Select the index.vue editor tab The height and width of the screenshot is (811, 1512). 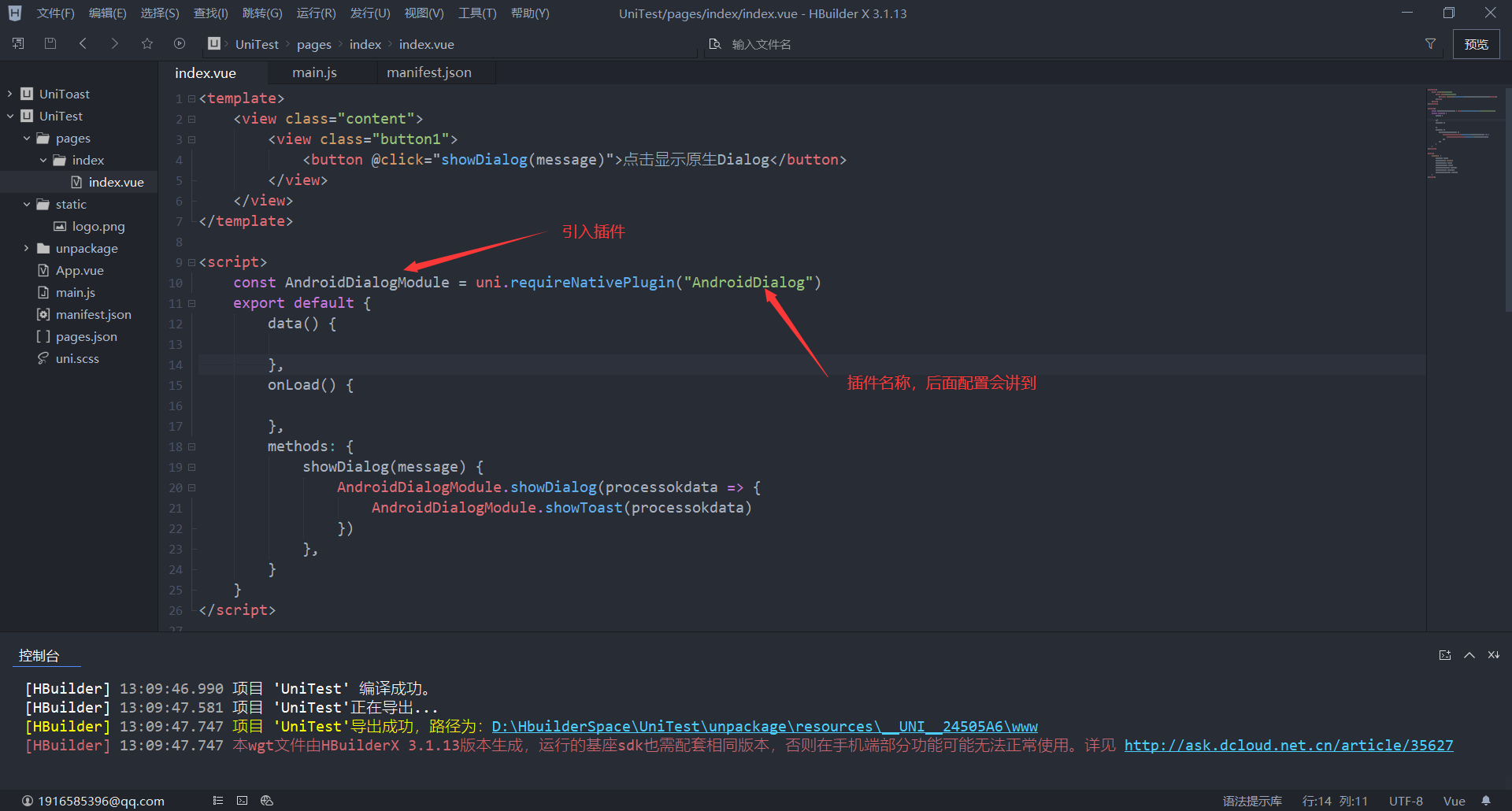[206, 72]
